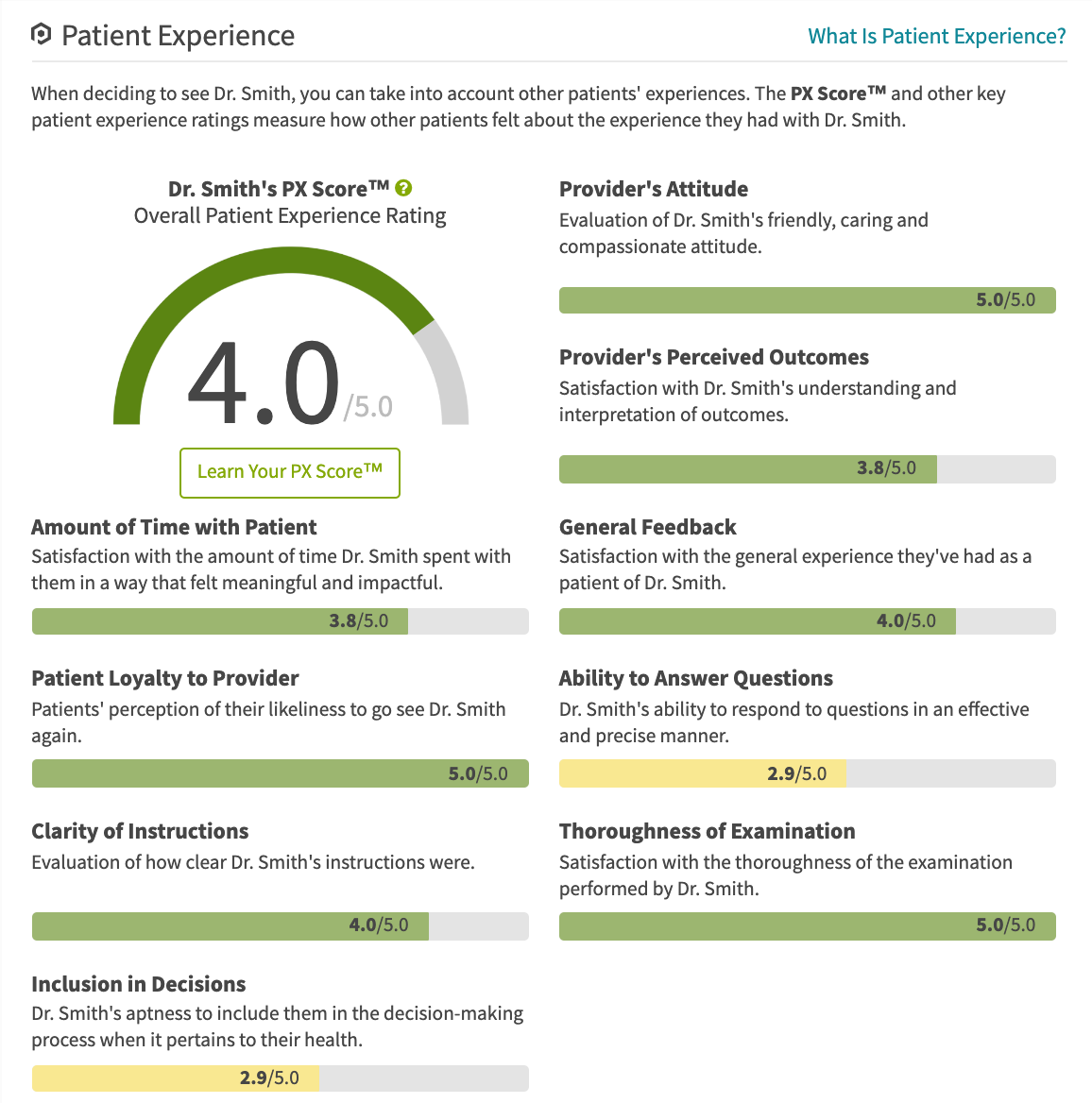The height and width of the screenshot is (1103, 1092).
Task: Click the Ability to Answer Questions bar
Action: (807, 774)
